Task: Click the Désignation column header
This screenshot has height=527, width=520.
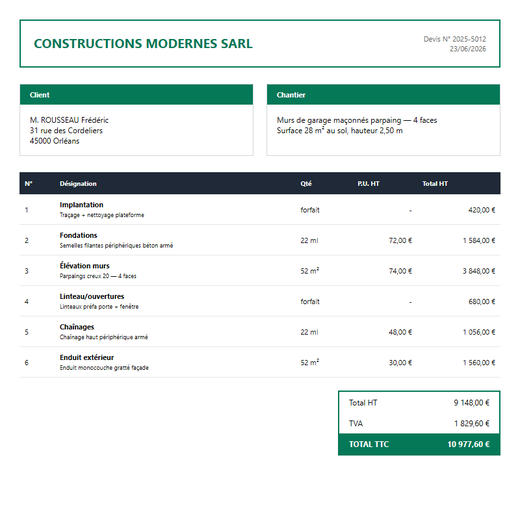Action: click(x=78, y=184)
